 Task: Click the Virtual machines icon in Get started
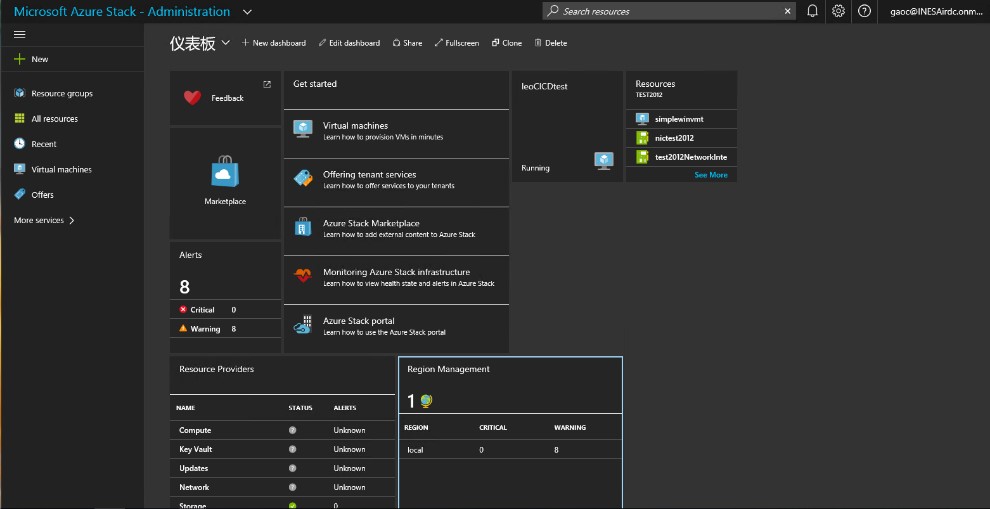(303, 129)
